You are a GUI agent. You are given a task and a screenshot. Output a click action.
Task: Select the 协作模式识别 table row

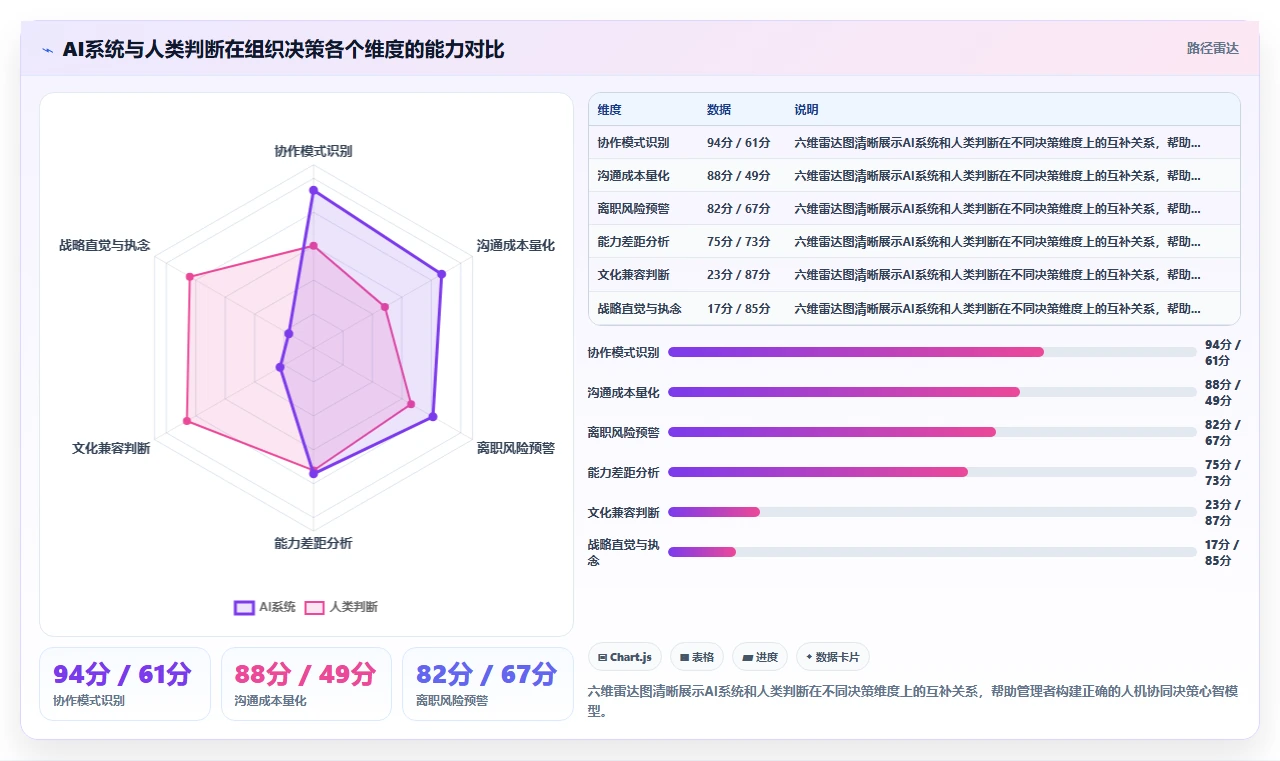point(914,142)
